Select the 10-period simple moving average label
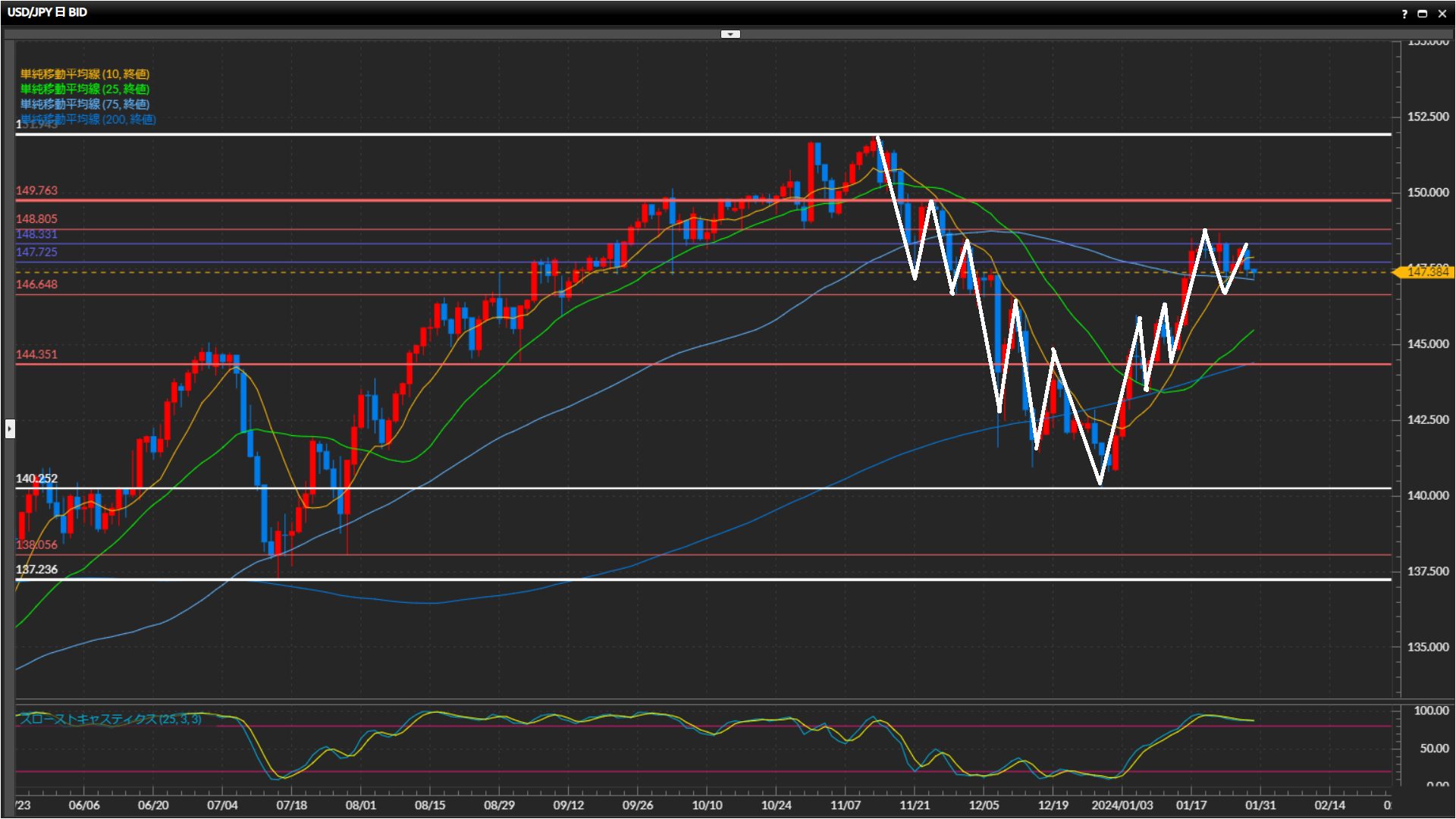This screenshot has height=819, width=1456. click(x=85, y=74)
